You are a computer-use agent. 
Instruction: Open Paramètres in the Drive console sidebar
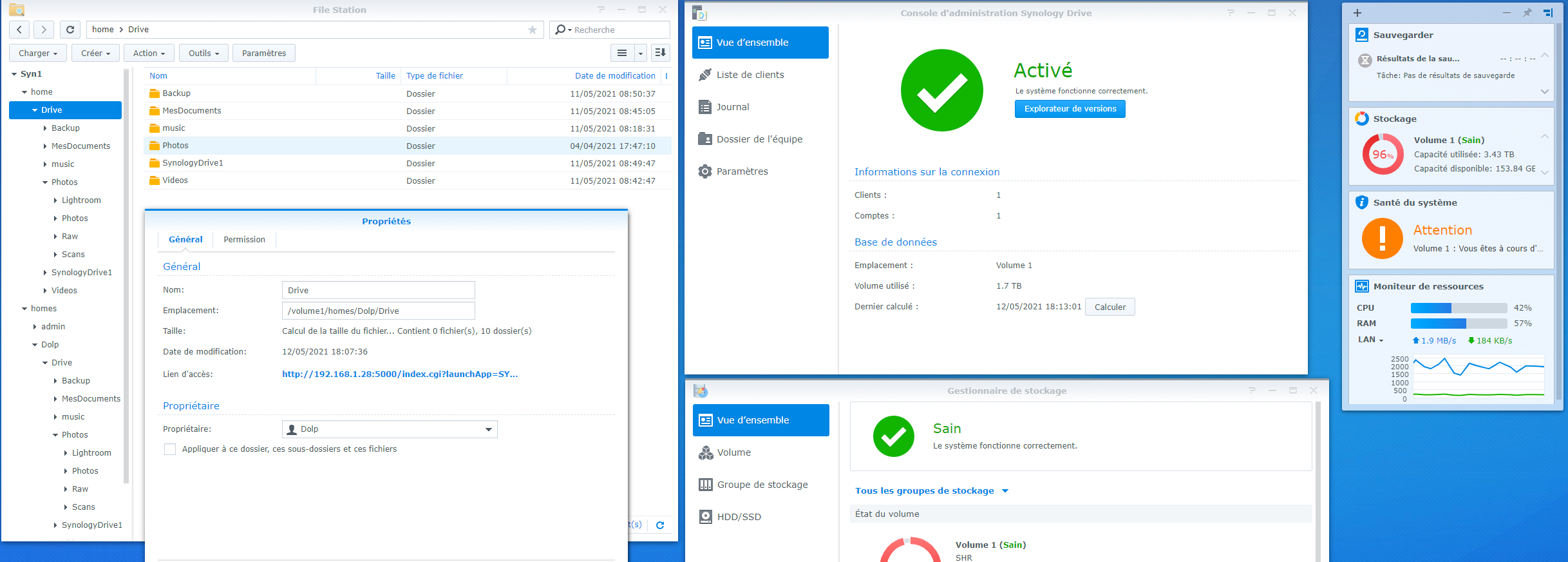click(x=760, y=171)
